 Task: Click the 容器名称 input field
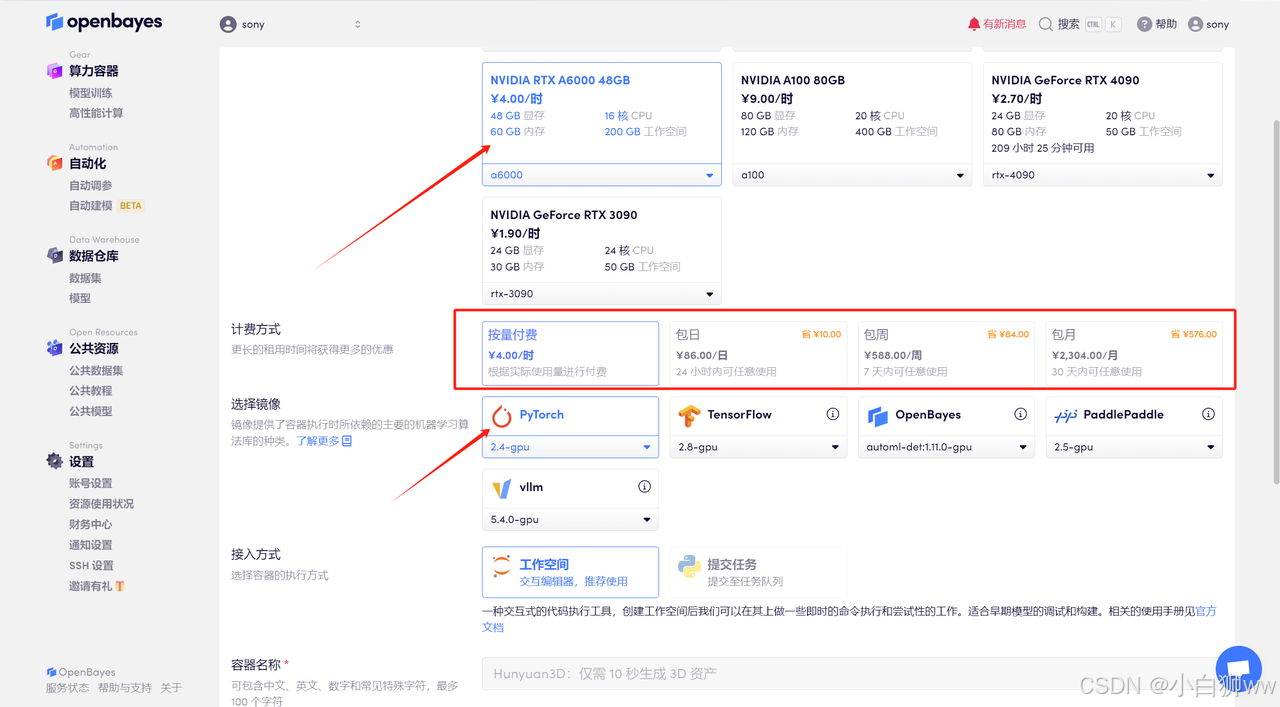(x=852, y=674)
